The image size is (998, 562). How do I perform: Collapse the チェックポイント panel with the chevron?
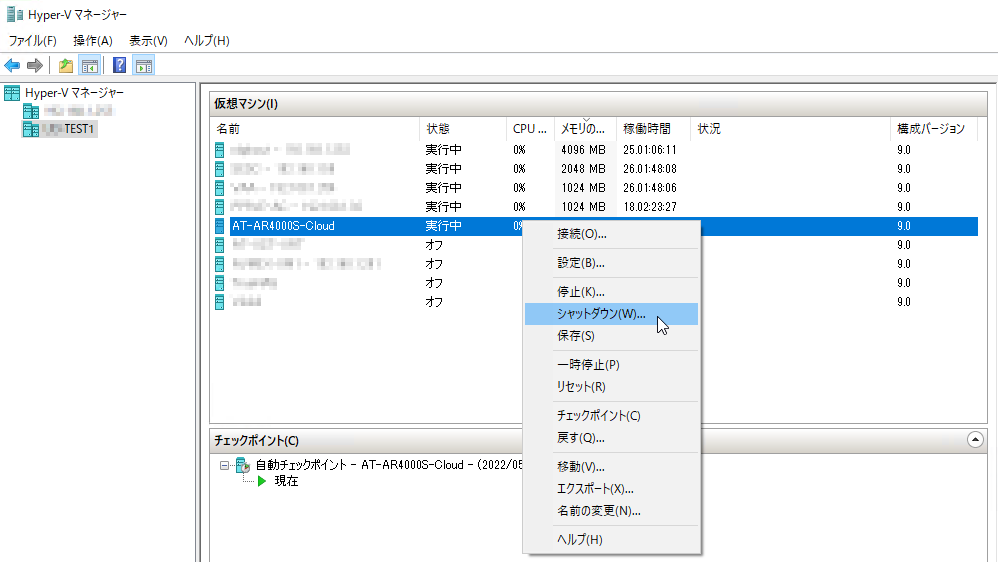pyautogui.click(x=975, y=439)
